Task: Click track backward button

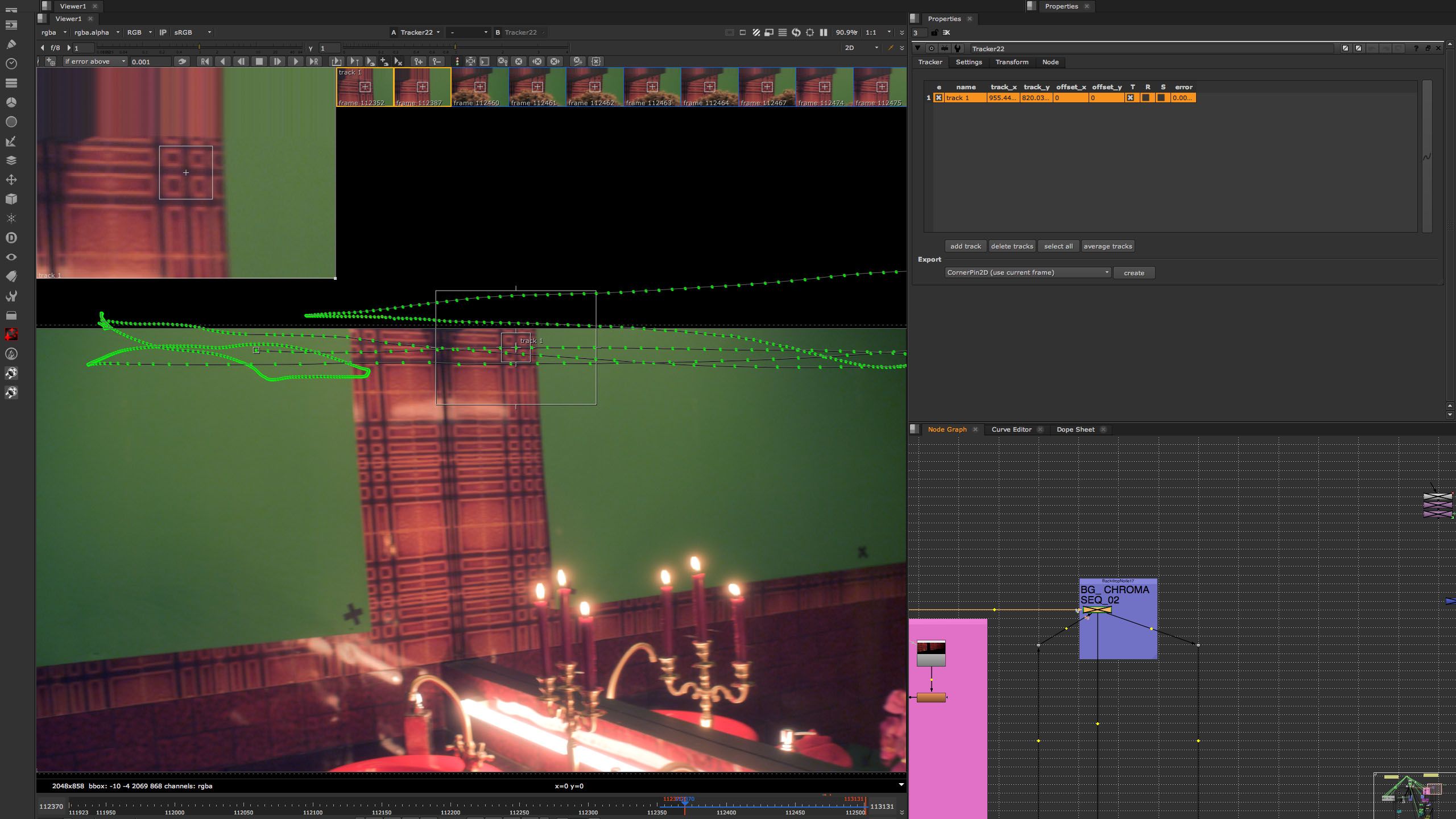Action: pyautogui.click(x=223, y=61)
